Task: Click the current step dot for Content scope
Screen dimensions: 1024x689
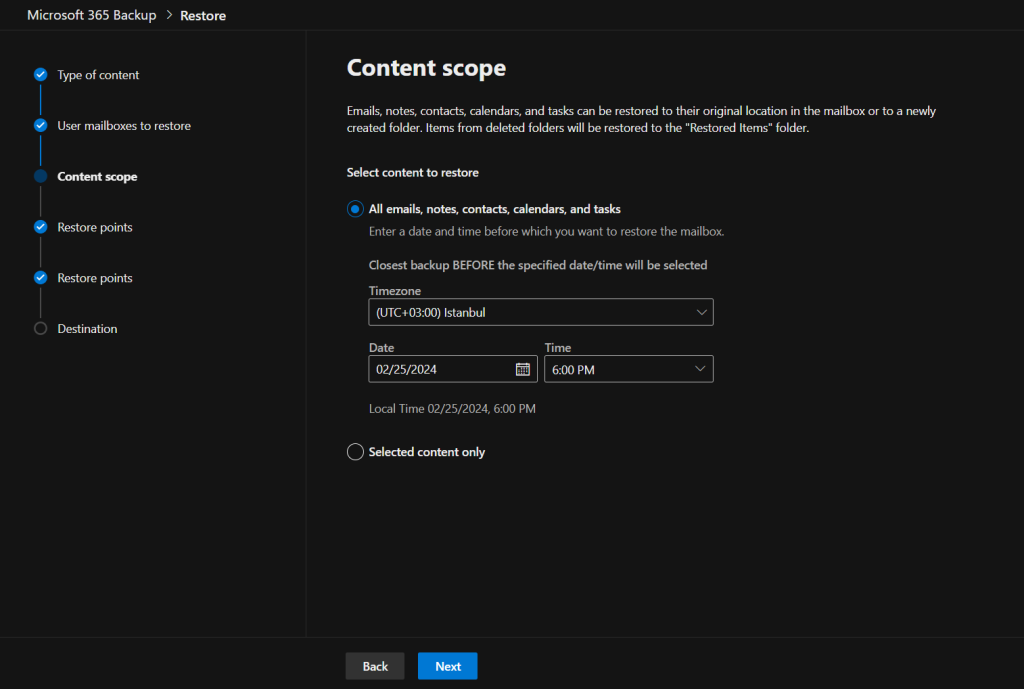Action: [40, 177]
